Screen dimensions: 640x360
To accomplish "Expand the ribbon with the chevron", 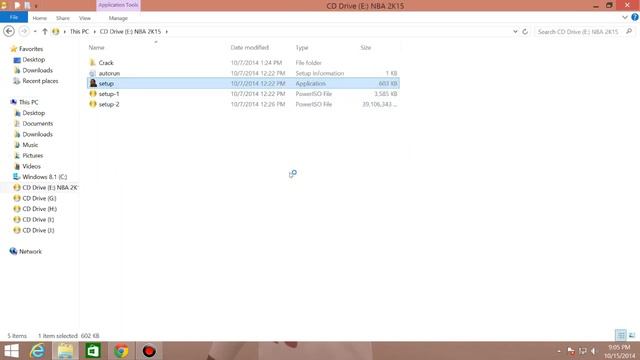I will pyautogui.click(x=624, y=18).
